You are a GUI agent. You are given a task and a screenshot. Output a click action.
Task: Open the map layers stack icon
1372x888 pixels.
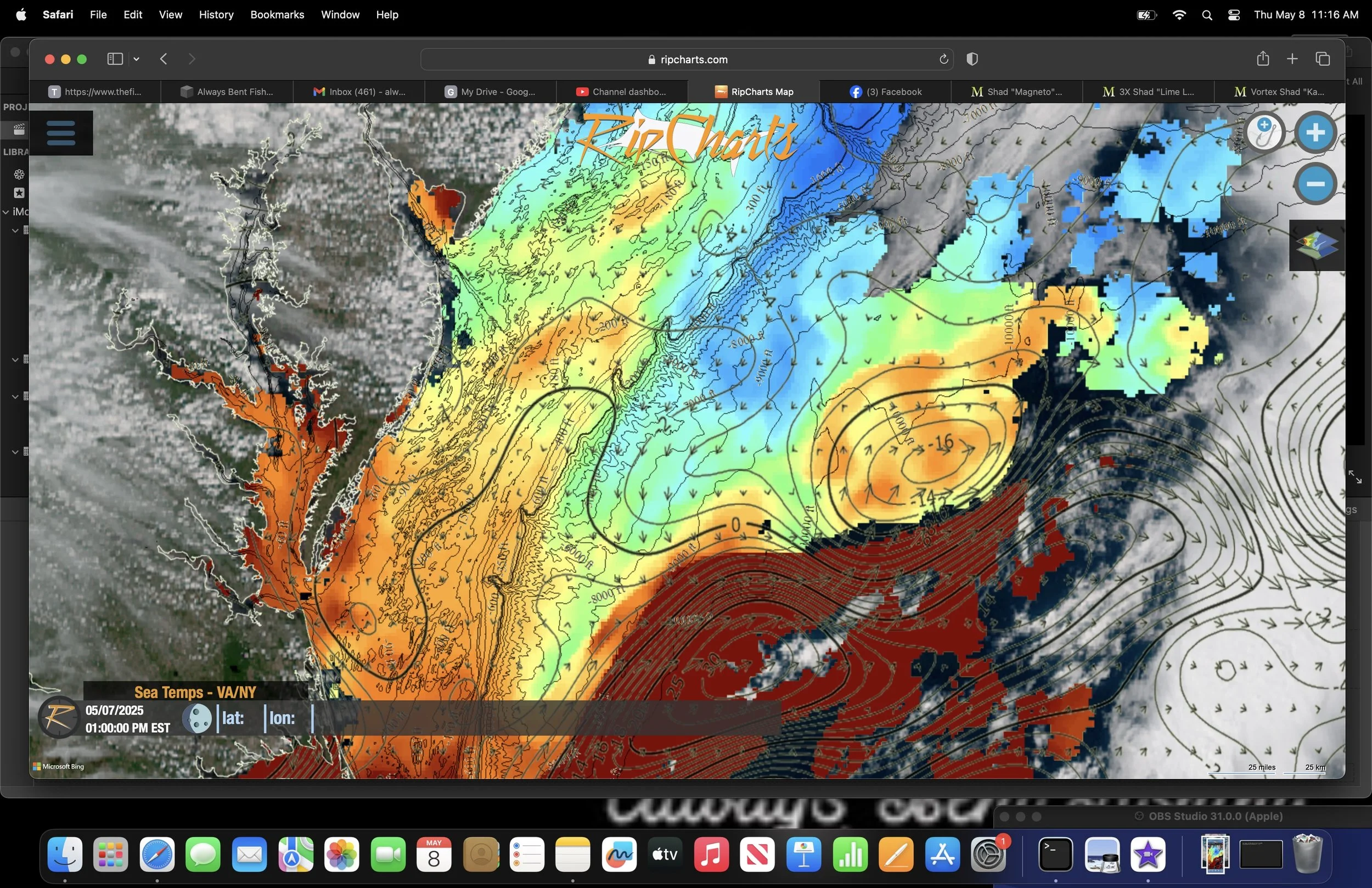[x=1317, y=245]
